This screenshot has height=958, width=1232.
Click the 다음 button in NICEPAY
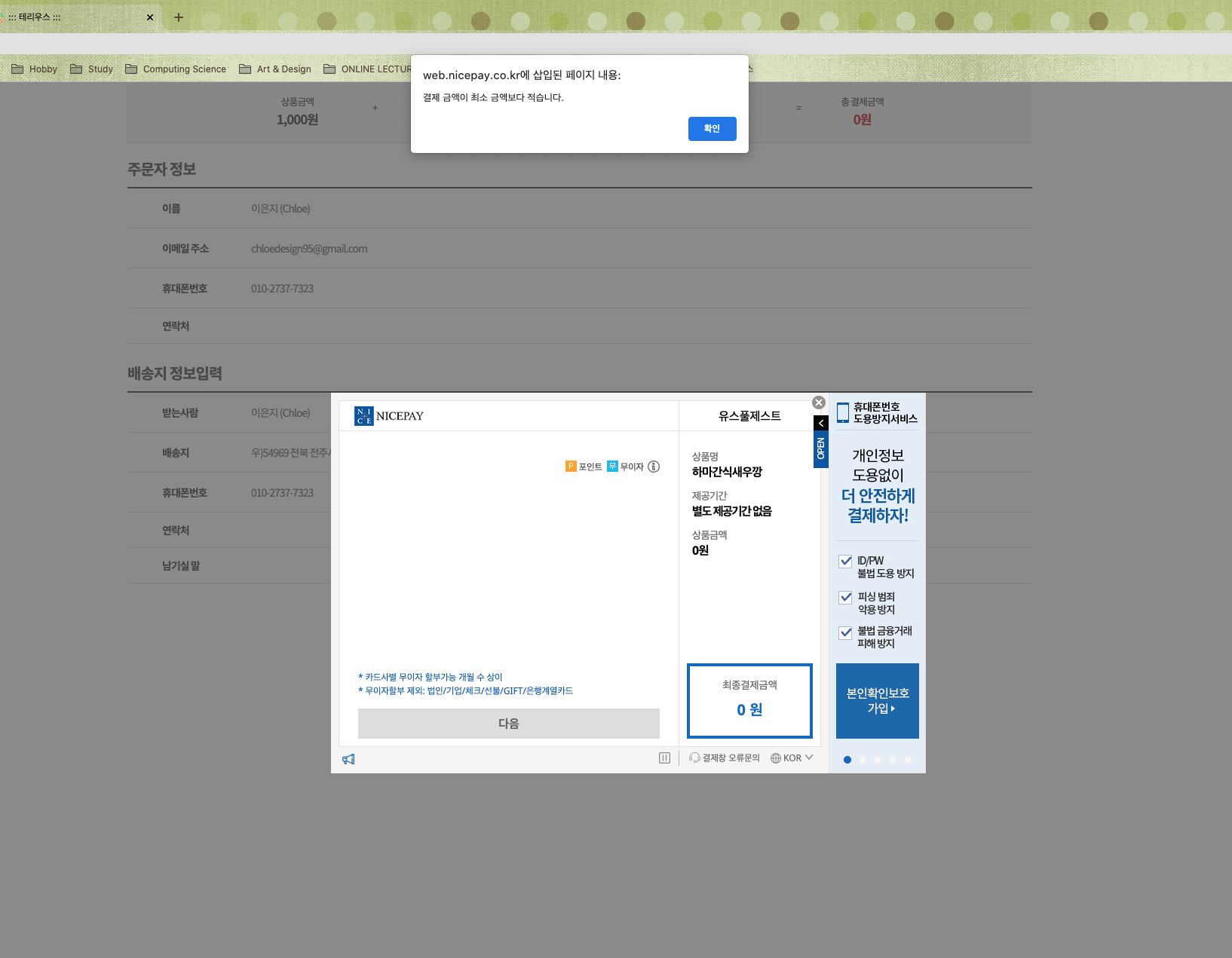(509, 724)
